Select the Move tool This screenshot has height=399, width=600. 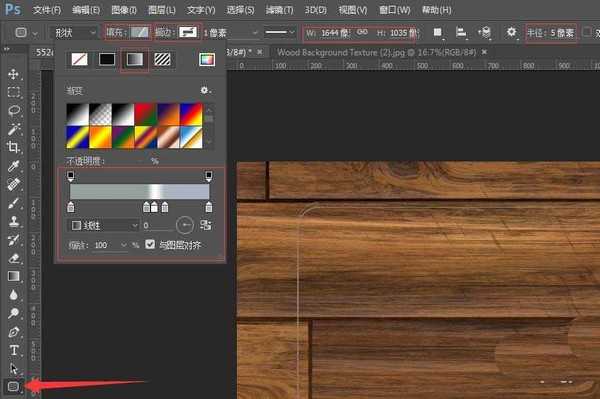coord(14,74)
